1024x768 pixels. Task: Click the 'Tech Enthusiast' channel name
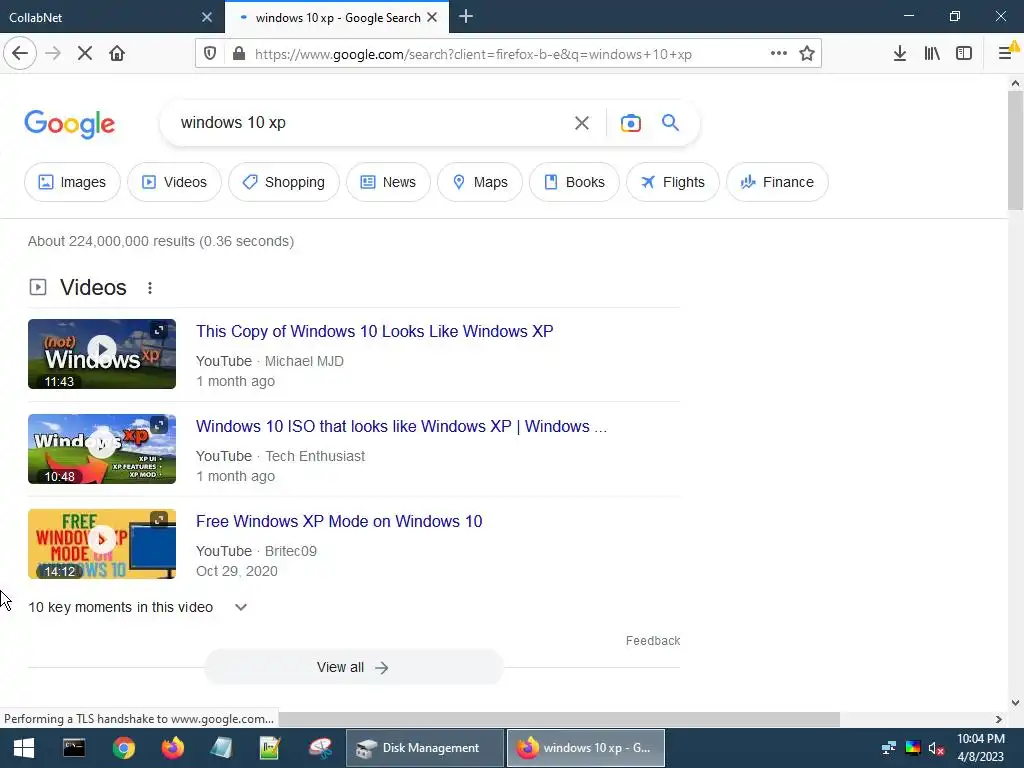315,456
